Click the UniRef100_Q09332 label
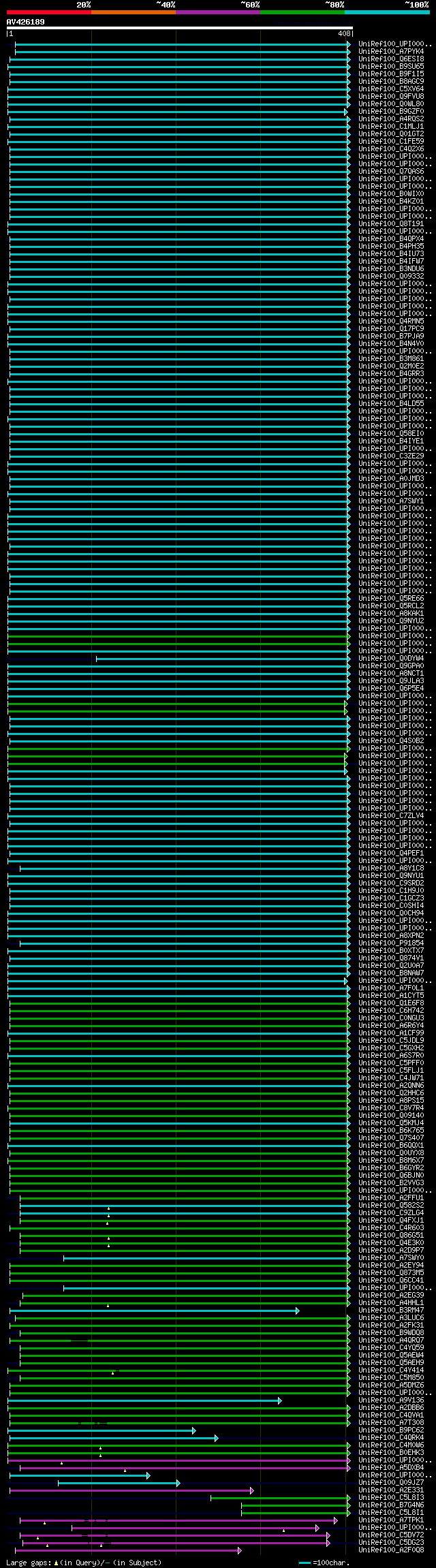This screenshot has width=436, height=1568. [391, 276]
